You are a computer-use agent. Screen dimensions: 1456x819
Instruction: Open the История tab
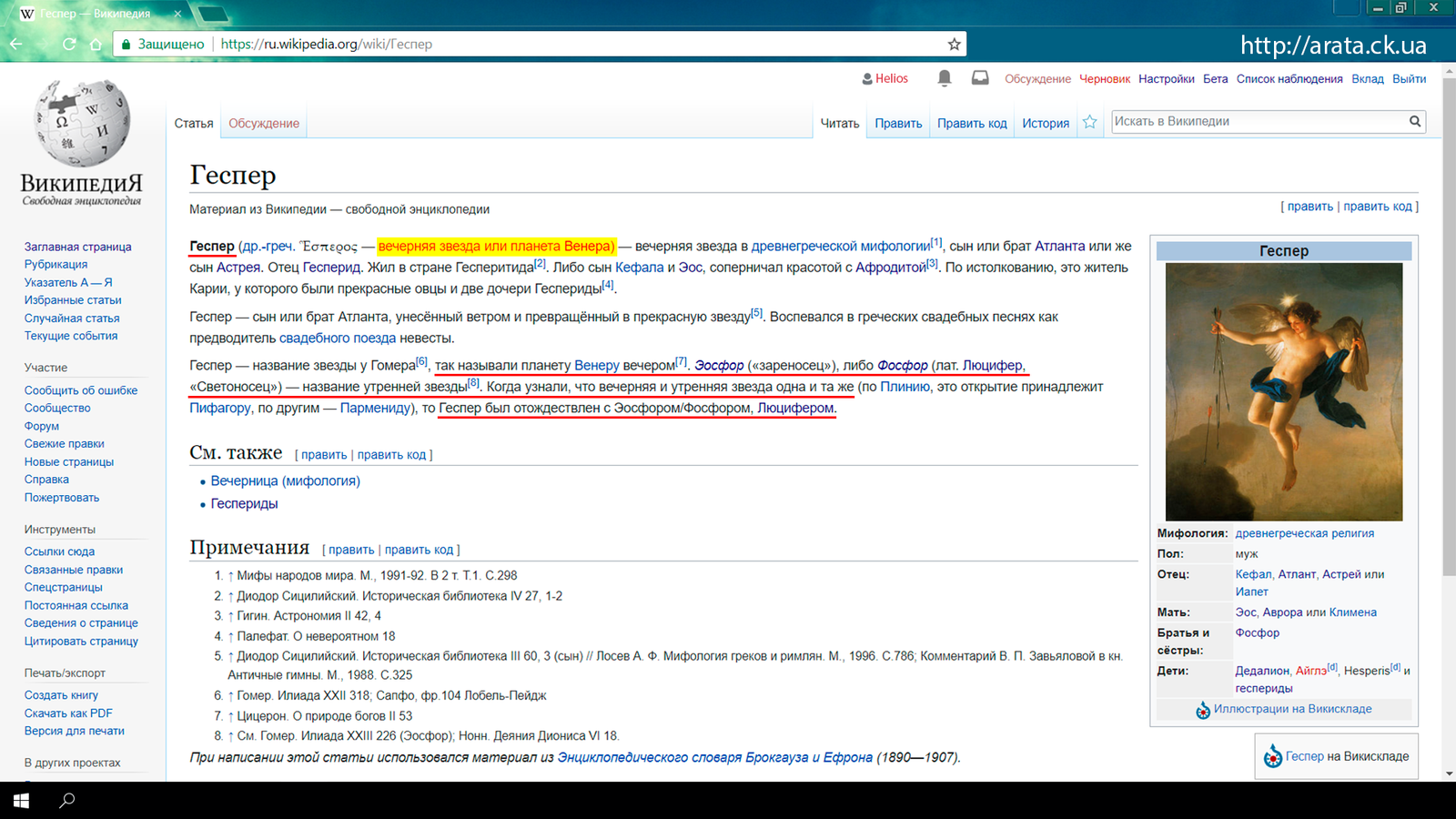click(1046, 123)
